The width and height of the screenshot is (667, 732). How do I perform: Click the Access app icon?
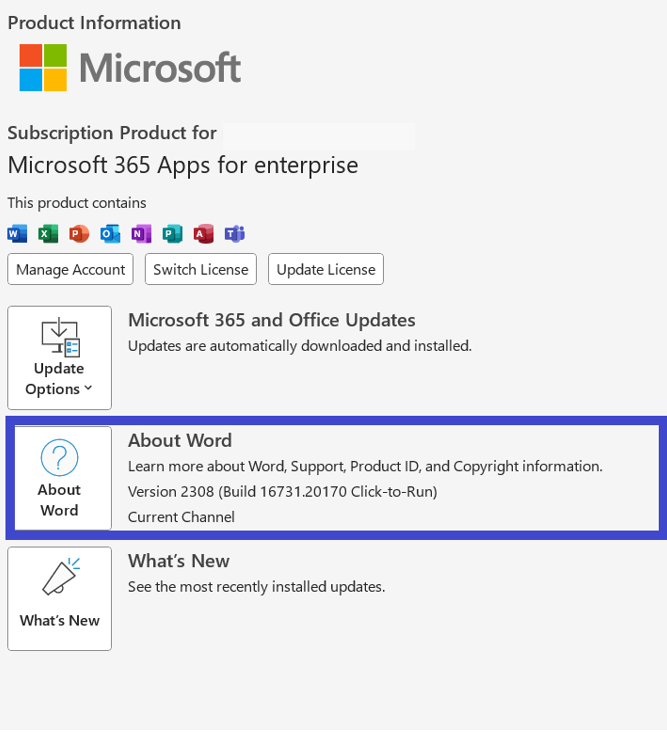point(204,233)
